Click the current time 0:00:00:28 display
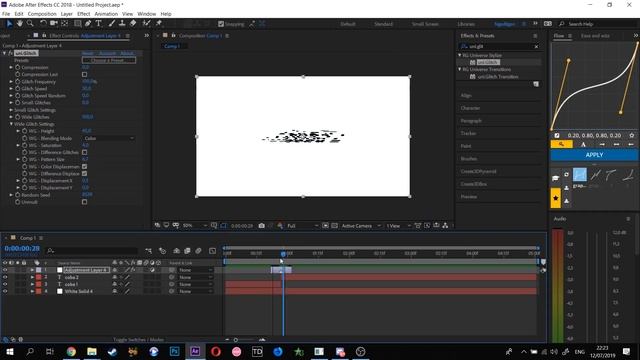 (x=22, y=249)
